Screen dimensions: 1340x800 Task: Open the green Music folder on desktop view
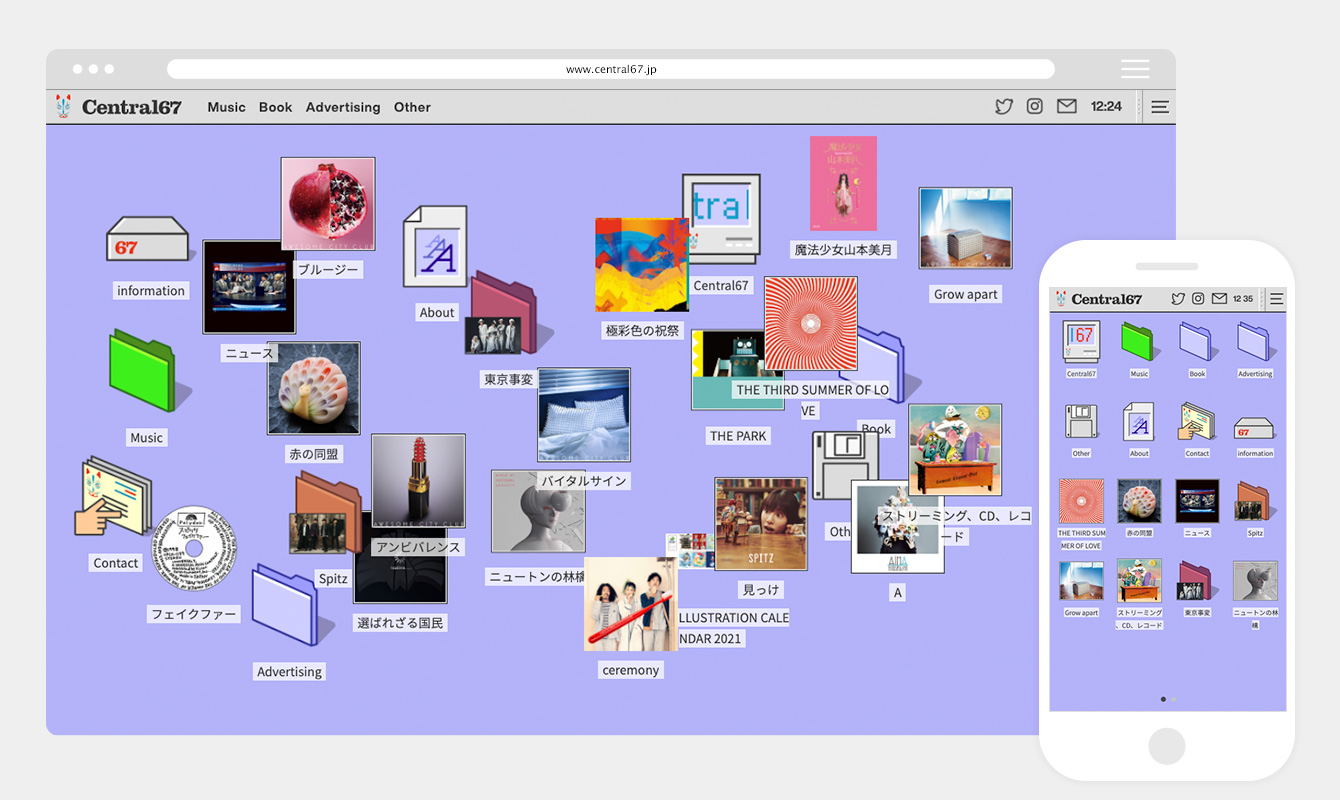tap(146, 370)
